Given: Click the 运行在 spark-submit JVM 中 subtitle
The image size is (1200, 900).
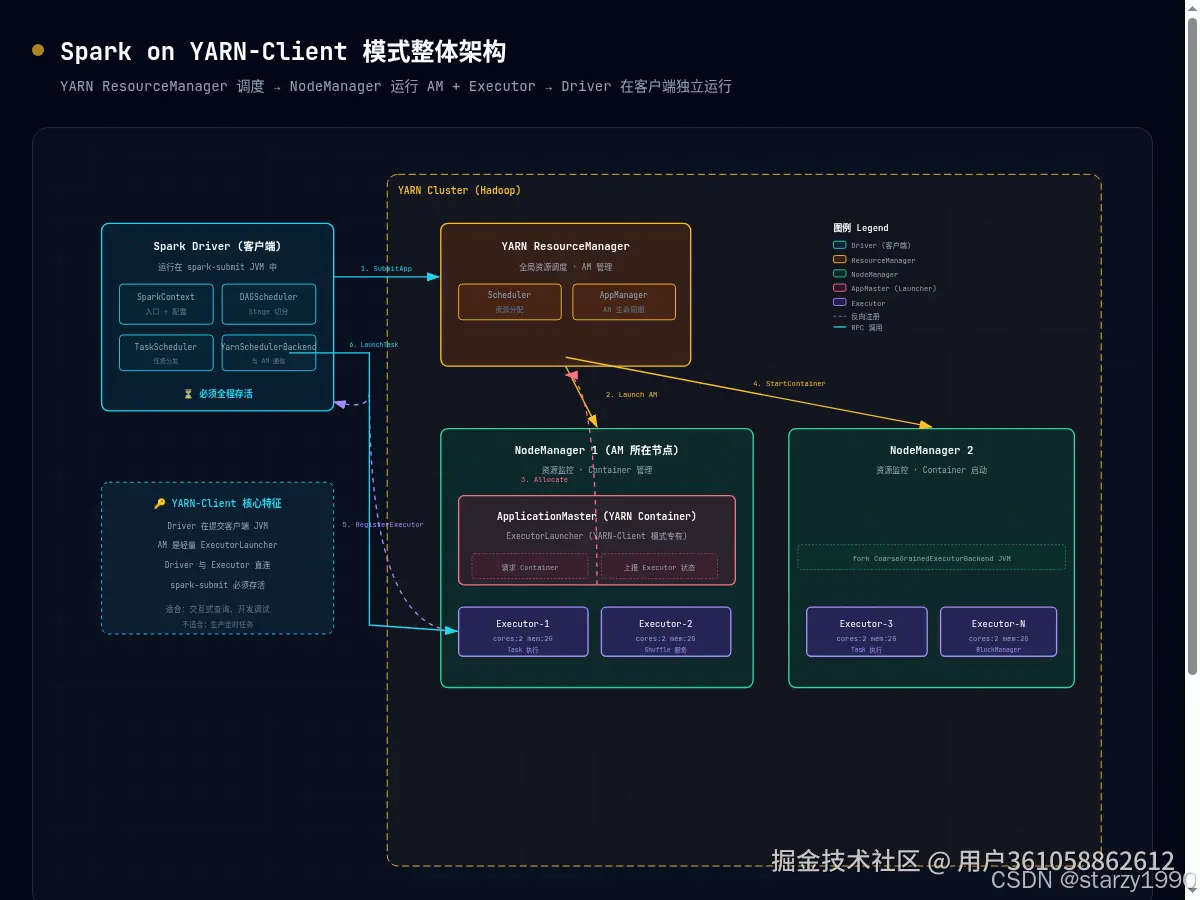Looking at the screenshot, I should [217, 267].
